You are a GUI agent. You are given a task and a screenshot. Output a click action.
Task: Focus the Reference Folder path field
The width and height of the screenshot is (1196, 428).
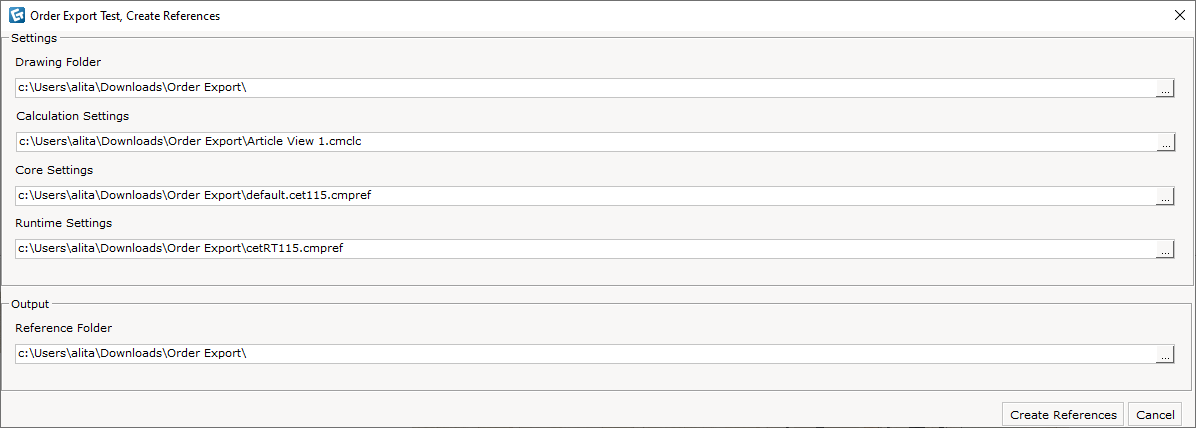coord(586,353)
